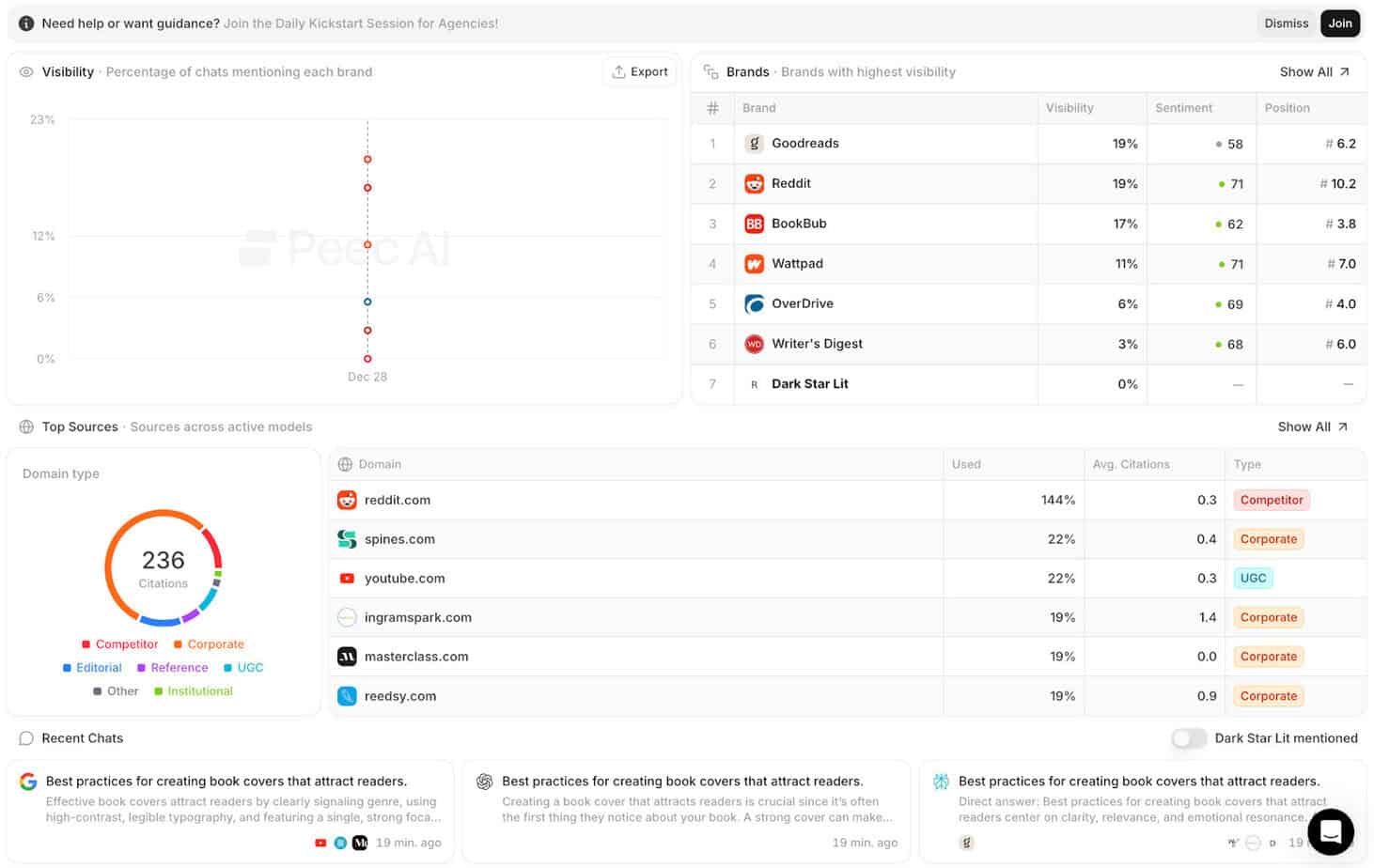This screenshot has width=1374, height=868.
Task: Click the ChatGPT icon on the middle chat card
Action: [x=484, y=781]
